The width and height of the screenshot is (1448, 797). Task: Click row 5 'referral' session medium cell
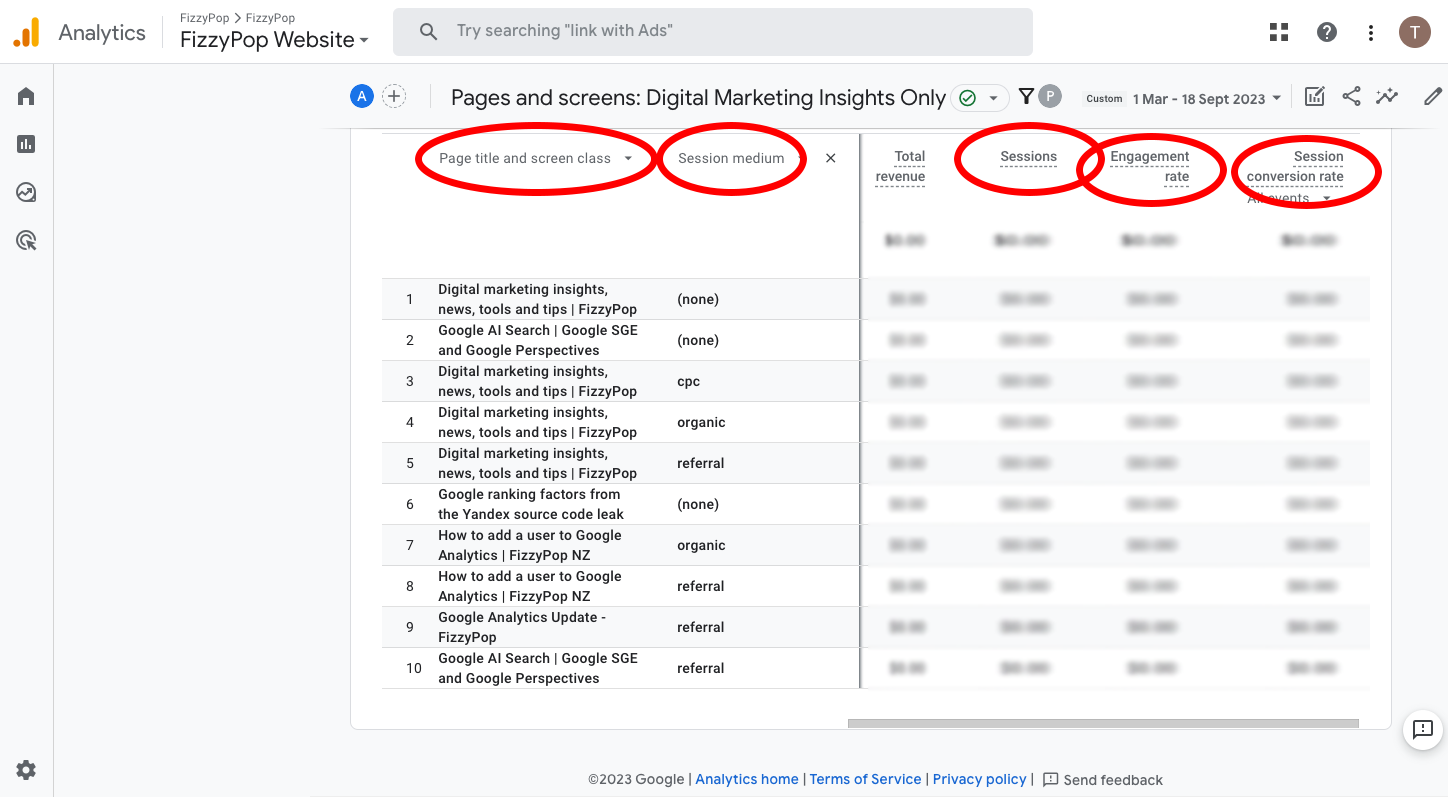[x=700, y=463]
